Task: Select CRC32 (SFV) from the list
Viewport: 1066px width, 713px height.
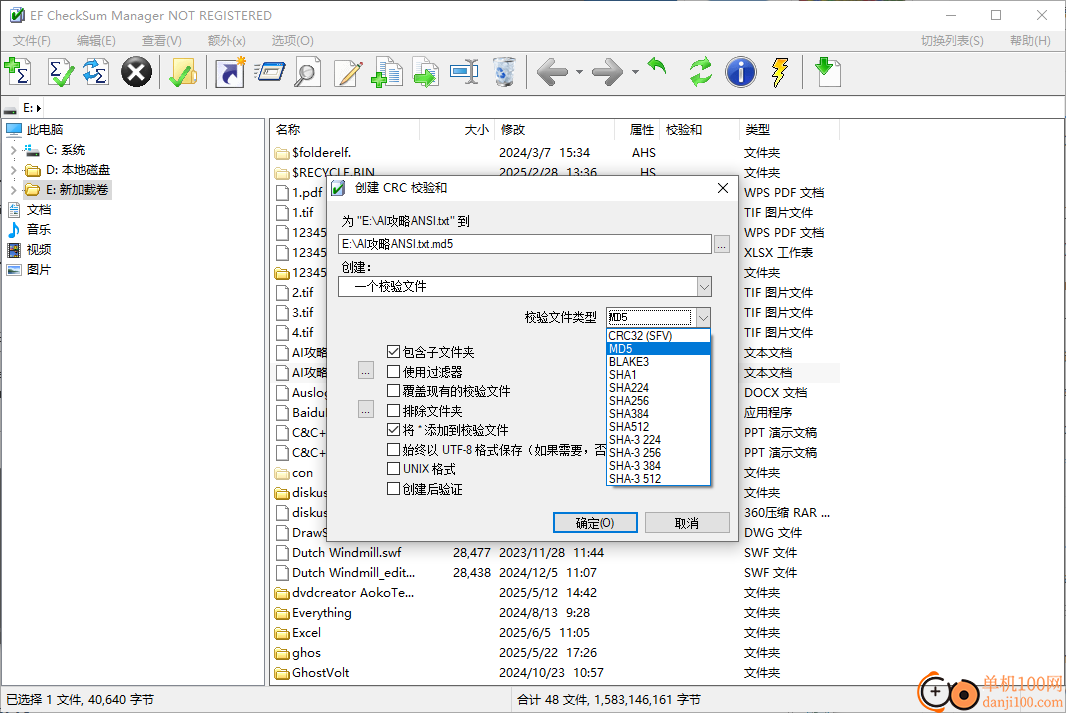Action: click(658, 335)
